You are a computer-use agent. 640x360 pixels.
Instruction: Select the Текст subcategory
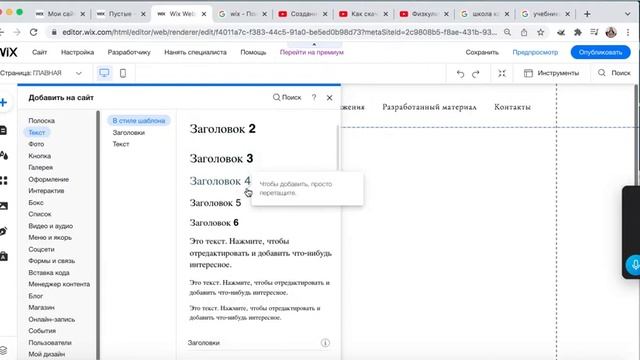coord(121,144)
